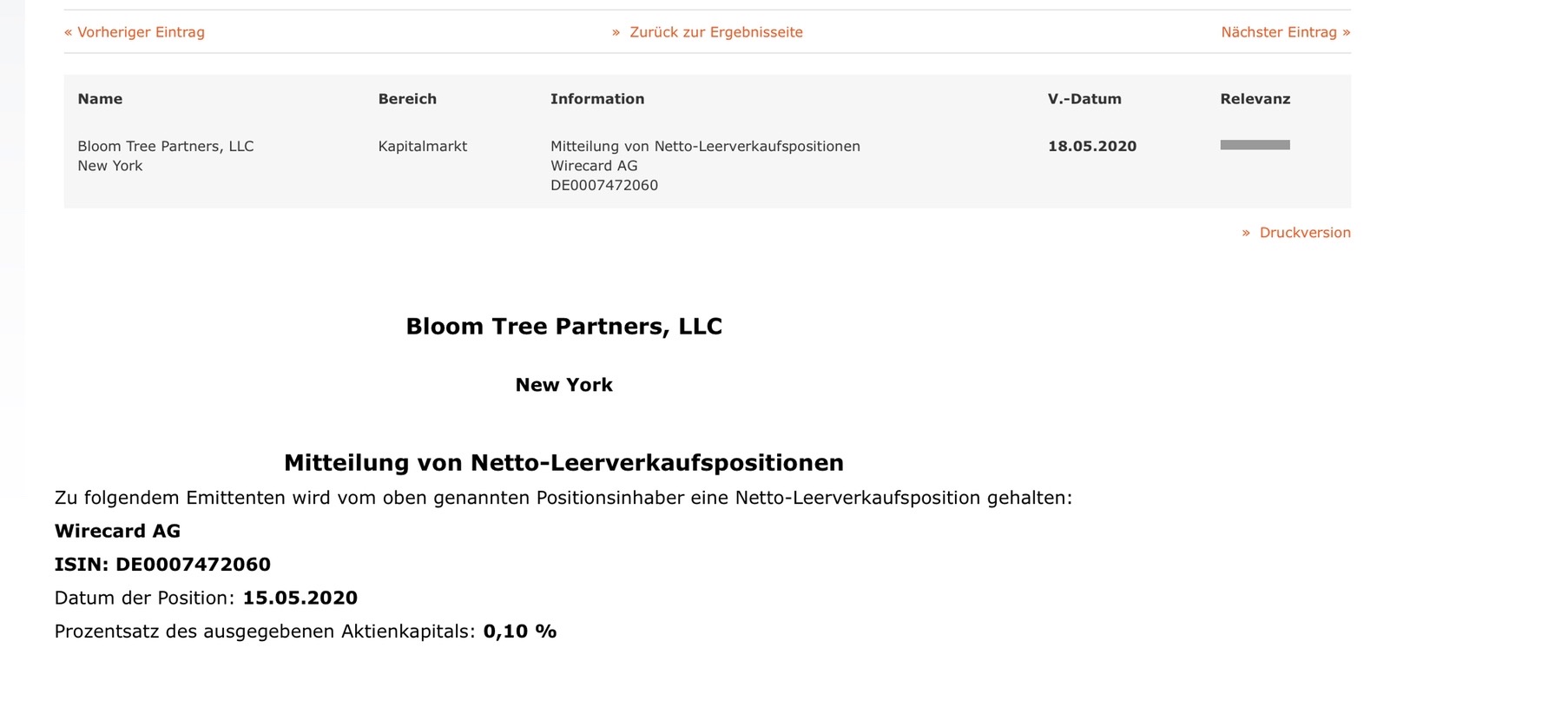Click the ISIN DE0007472060 in the table row

tap(605, 184)
